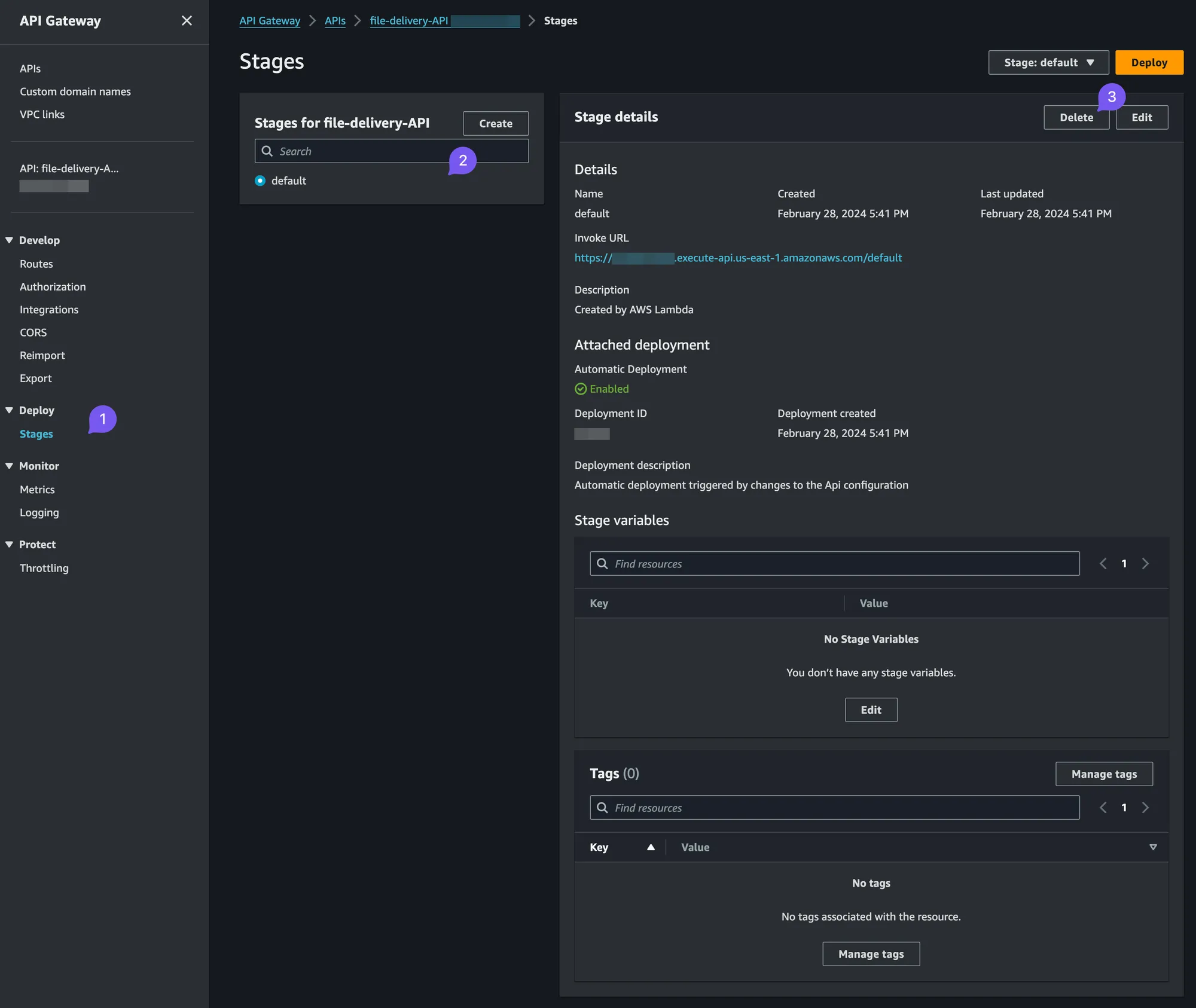Focus the Tags Find resources field
1196x1008 pixels.
click(x=834, y=808)
